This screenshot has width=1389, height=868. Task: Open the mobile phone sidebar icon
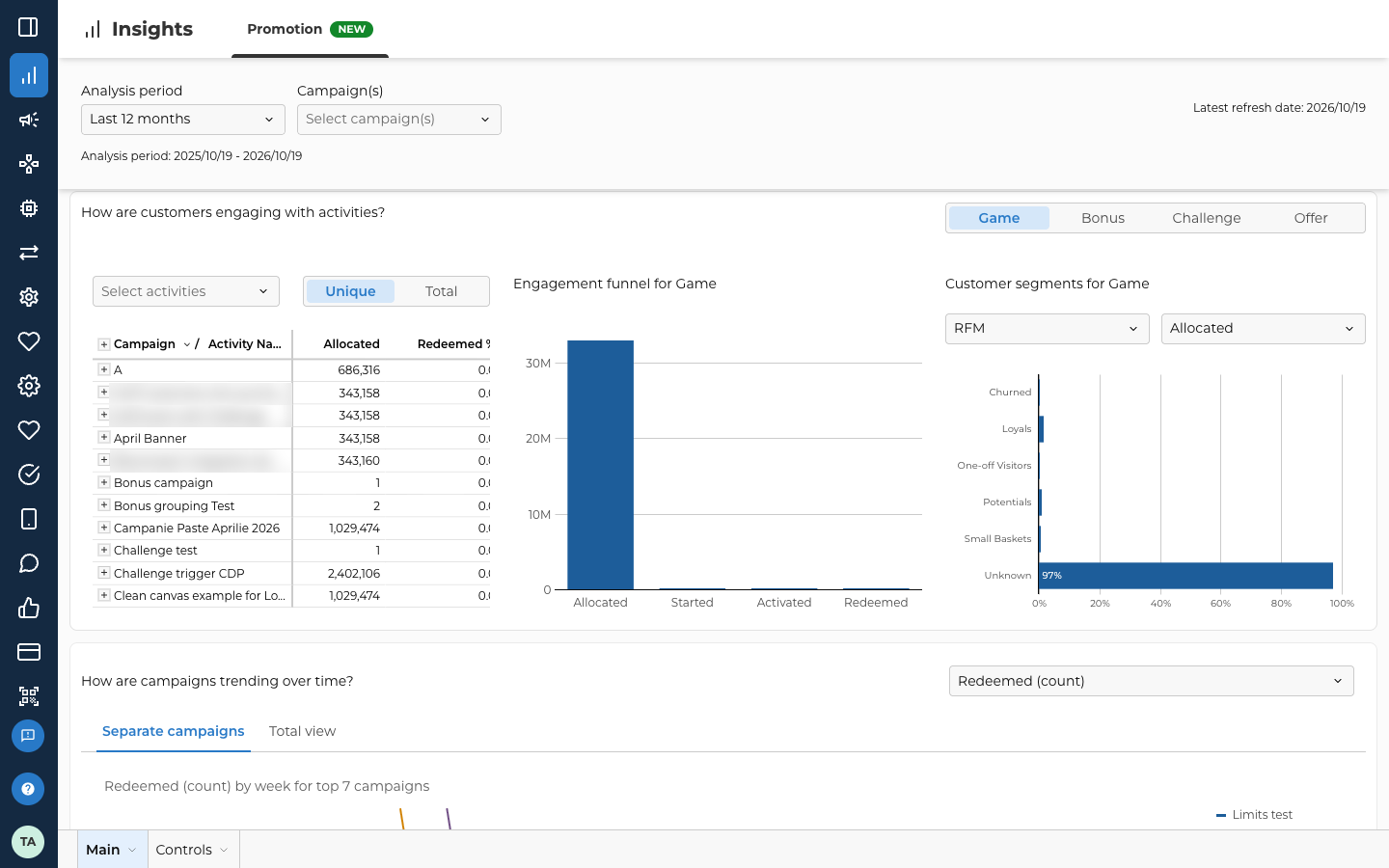click(29, 519)
